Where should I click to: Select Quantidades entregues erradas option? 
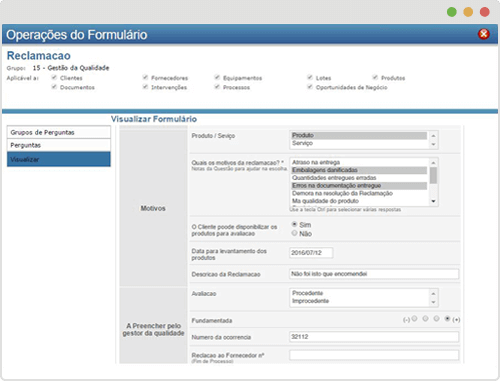click(x=359, y=178)
